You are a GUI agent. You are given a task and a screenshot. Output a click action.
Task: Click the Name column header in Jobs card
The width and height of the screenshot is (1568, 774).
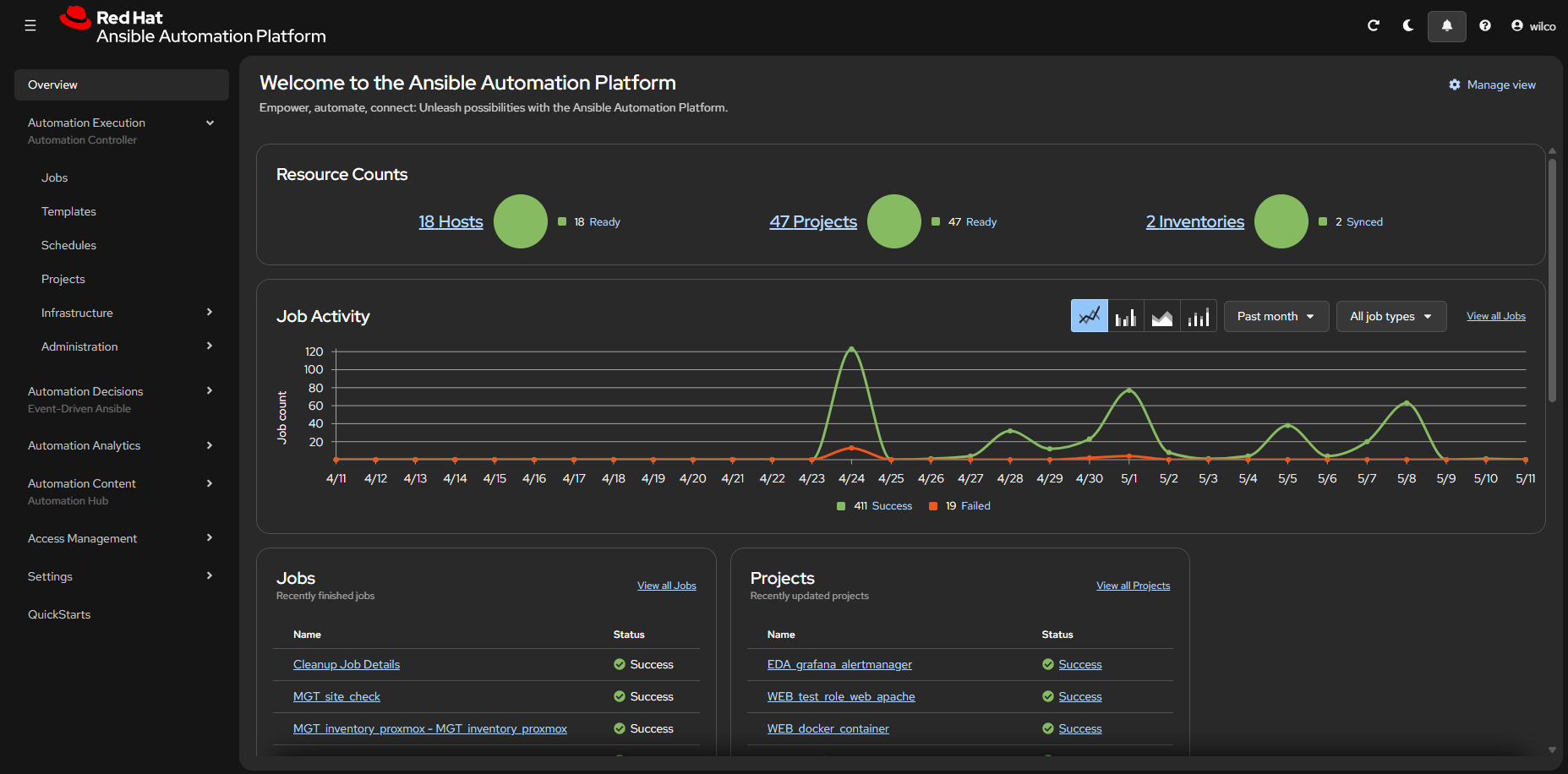point(307,635)
